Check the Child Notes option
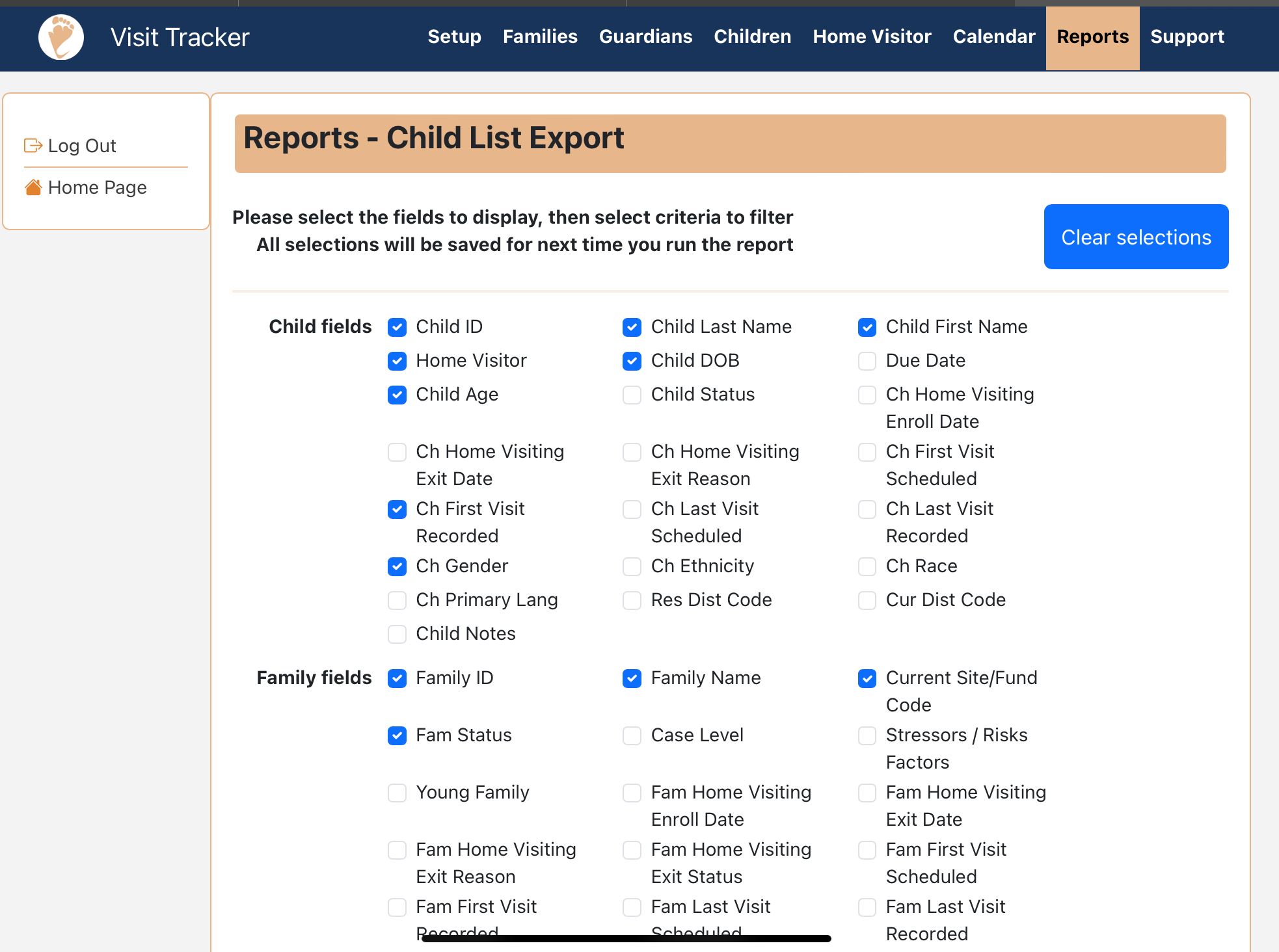 [x=397, y=634]
